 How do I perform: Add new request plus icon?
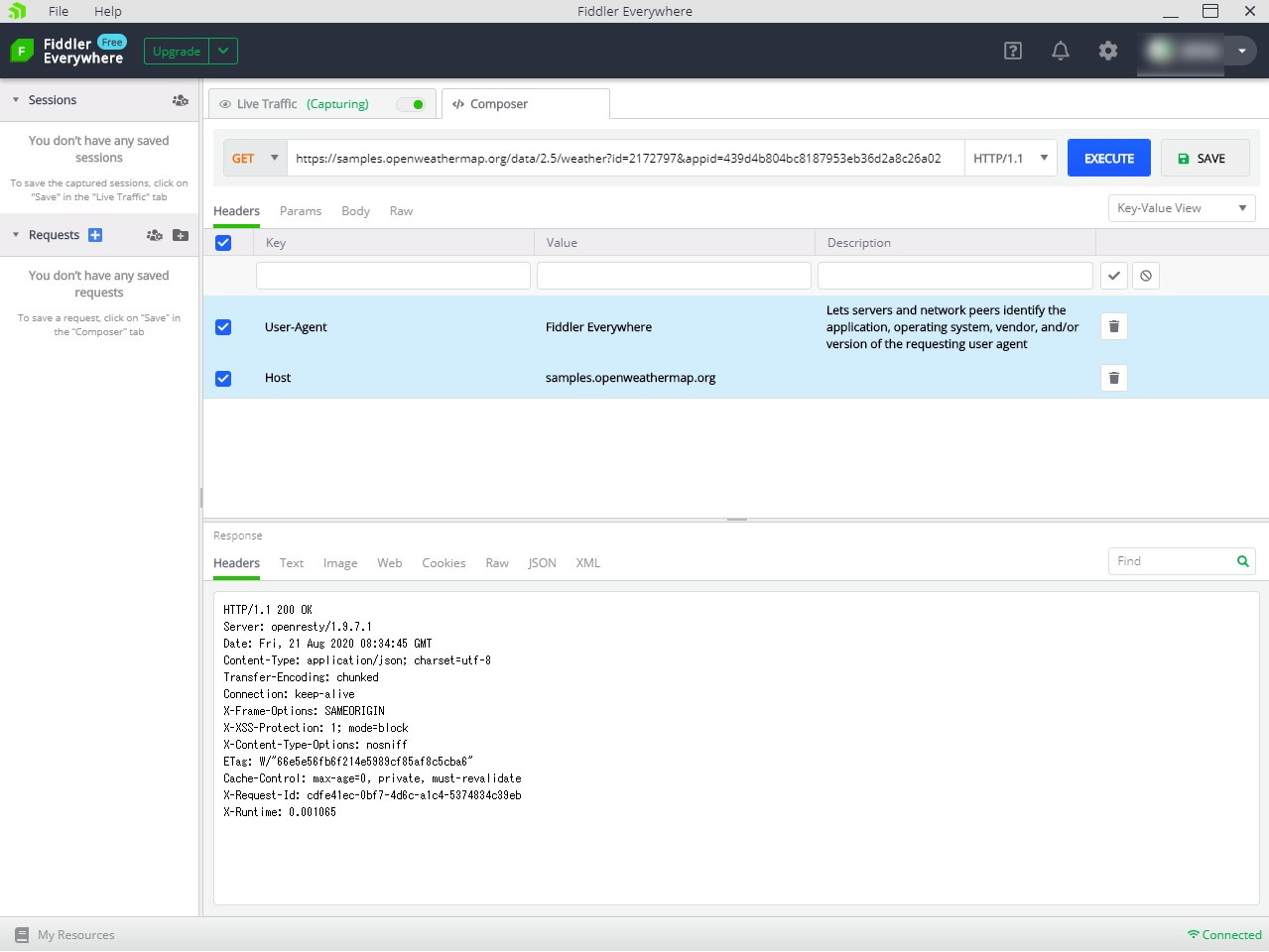[95, 235]
